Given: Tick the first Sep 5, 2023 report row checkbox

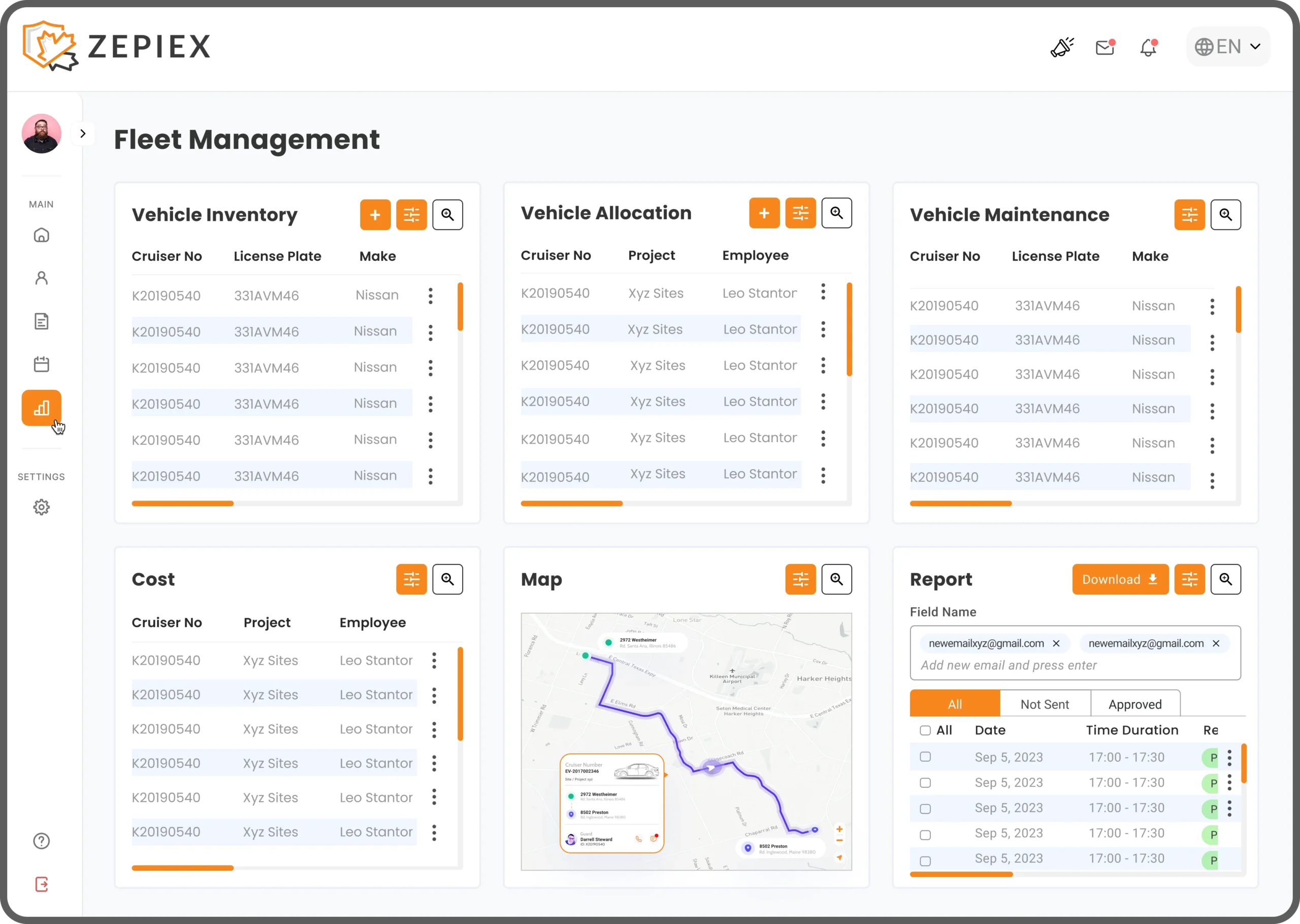Looking at the screenshot, I should pyautogui.click(x=925, y=757).
